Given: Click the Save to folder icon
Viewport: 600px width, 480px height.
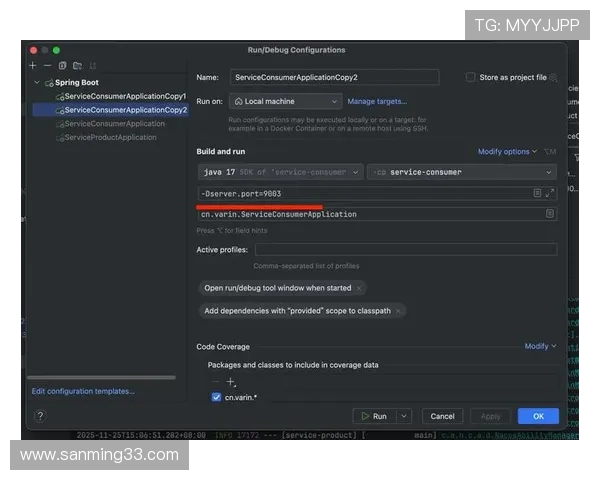Looking at the screenshot, I should [77, 65].
